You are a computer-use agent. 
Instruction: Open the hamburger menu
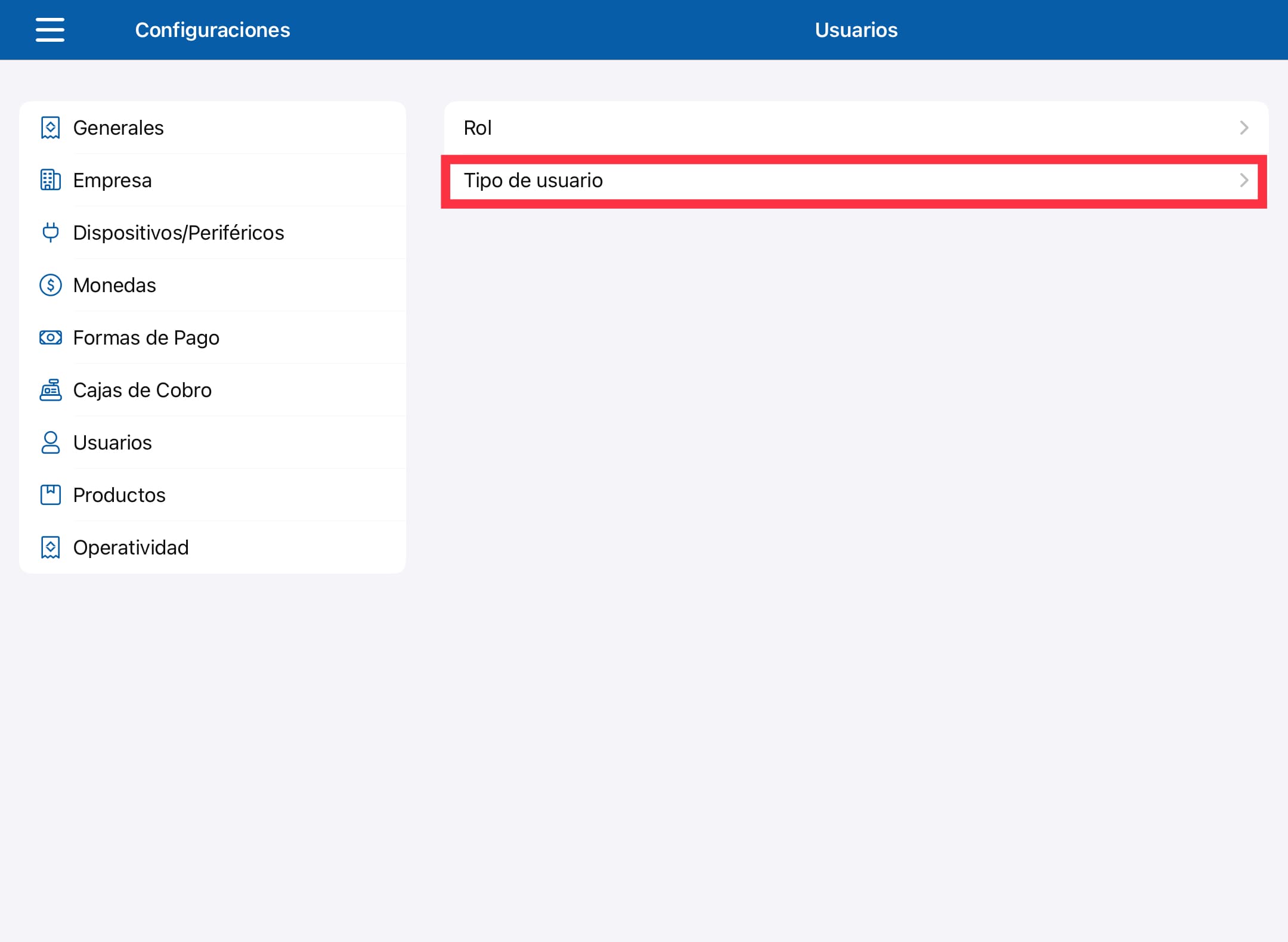pos(50,30)
